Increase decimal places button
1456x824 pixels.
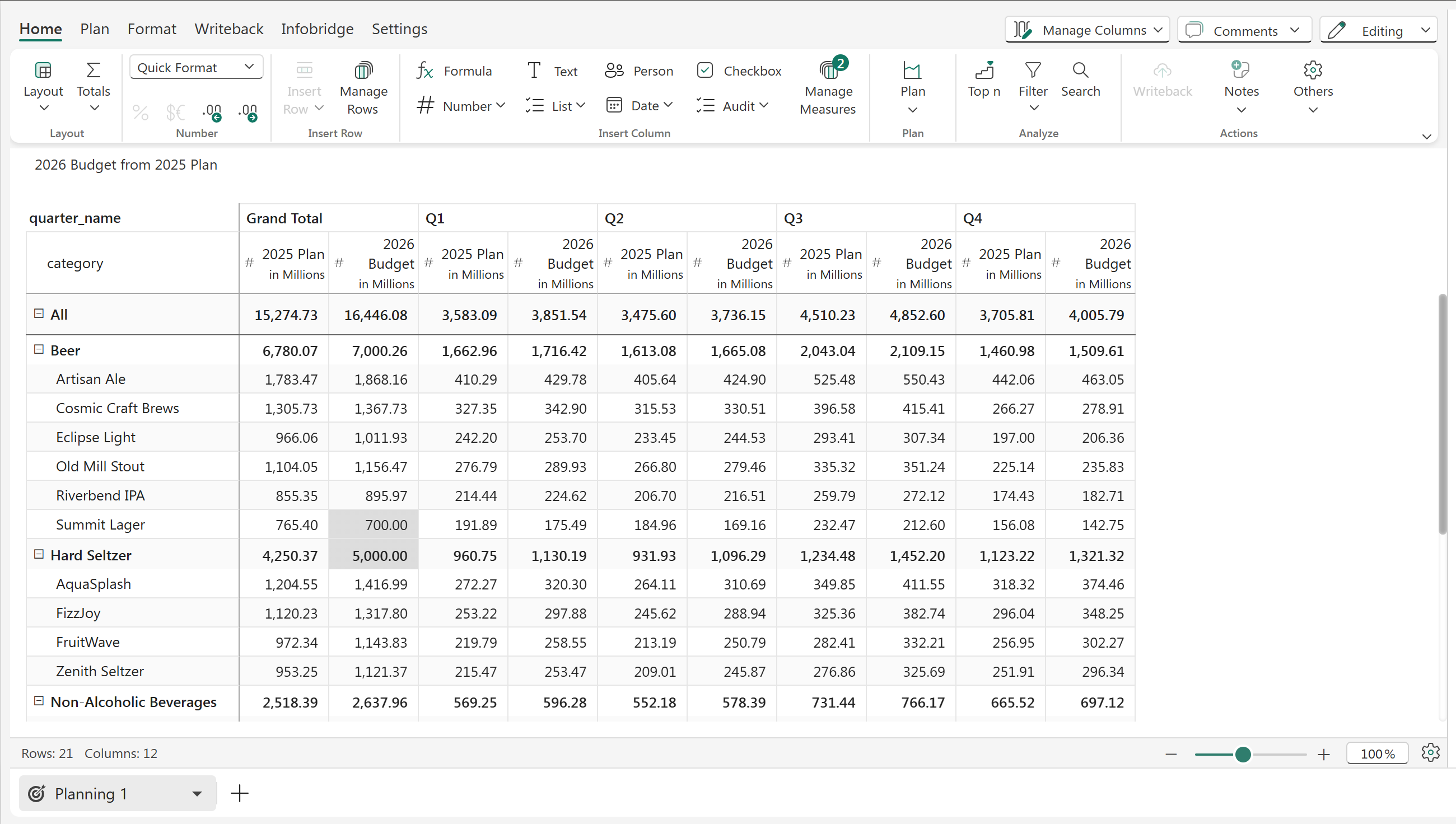[x=212, y=112]
